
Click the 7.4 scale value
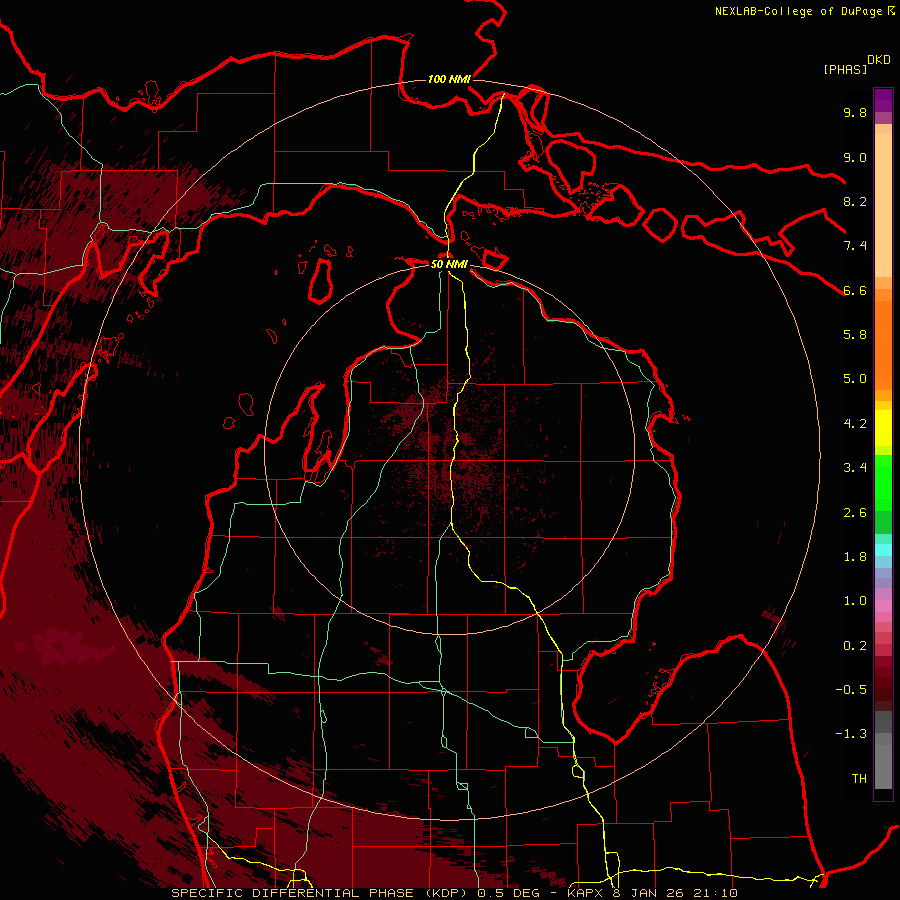pyautogui.click(x=855, y=246)
